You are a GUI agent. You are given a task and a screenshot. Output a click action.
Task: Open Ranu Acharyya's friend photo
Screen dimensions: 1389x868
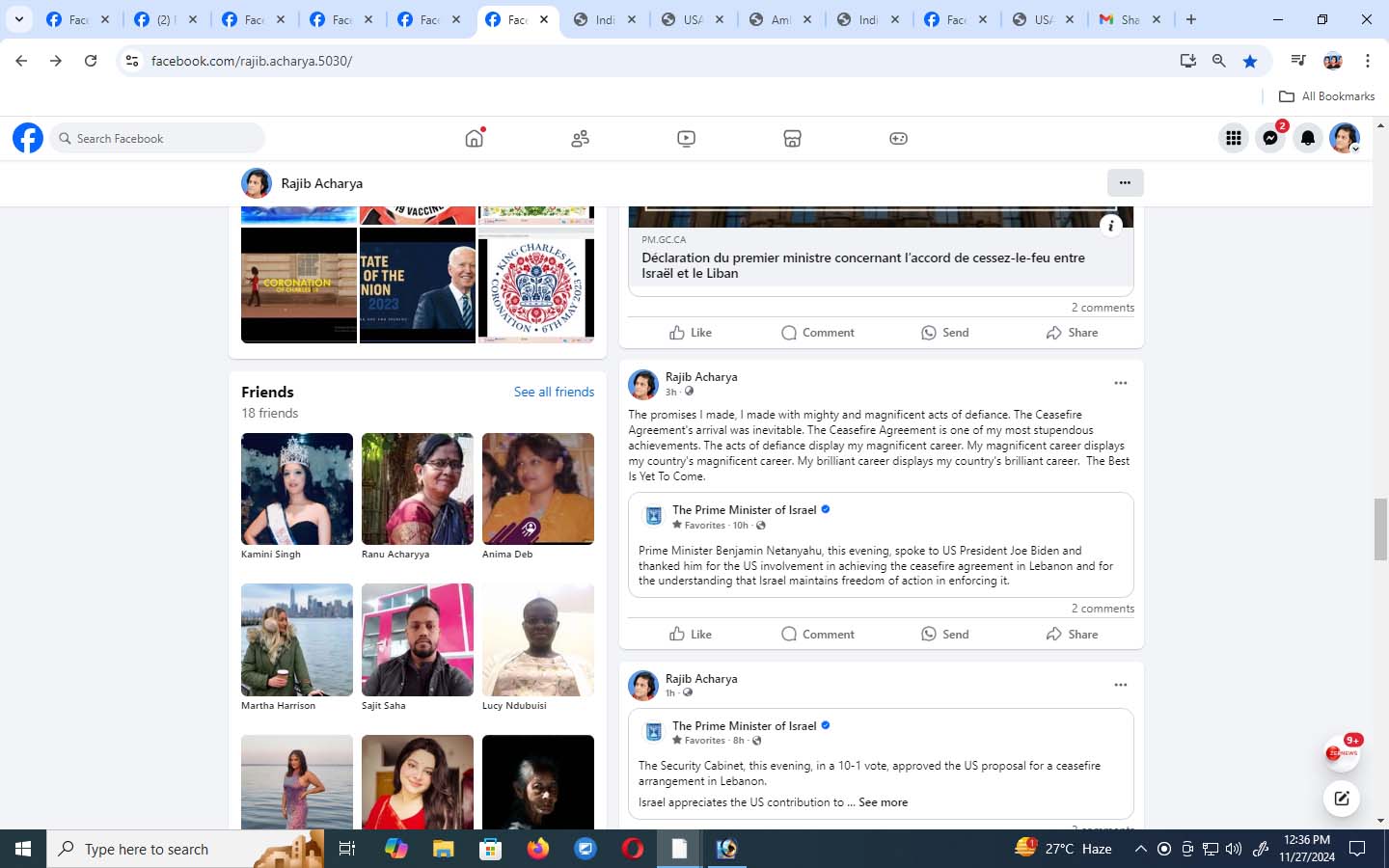pyautogui.click(x=418, y=489)
